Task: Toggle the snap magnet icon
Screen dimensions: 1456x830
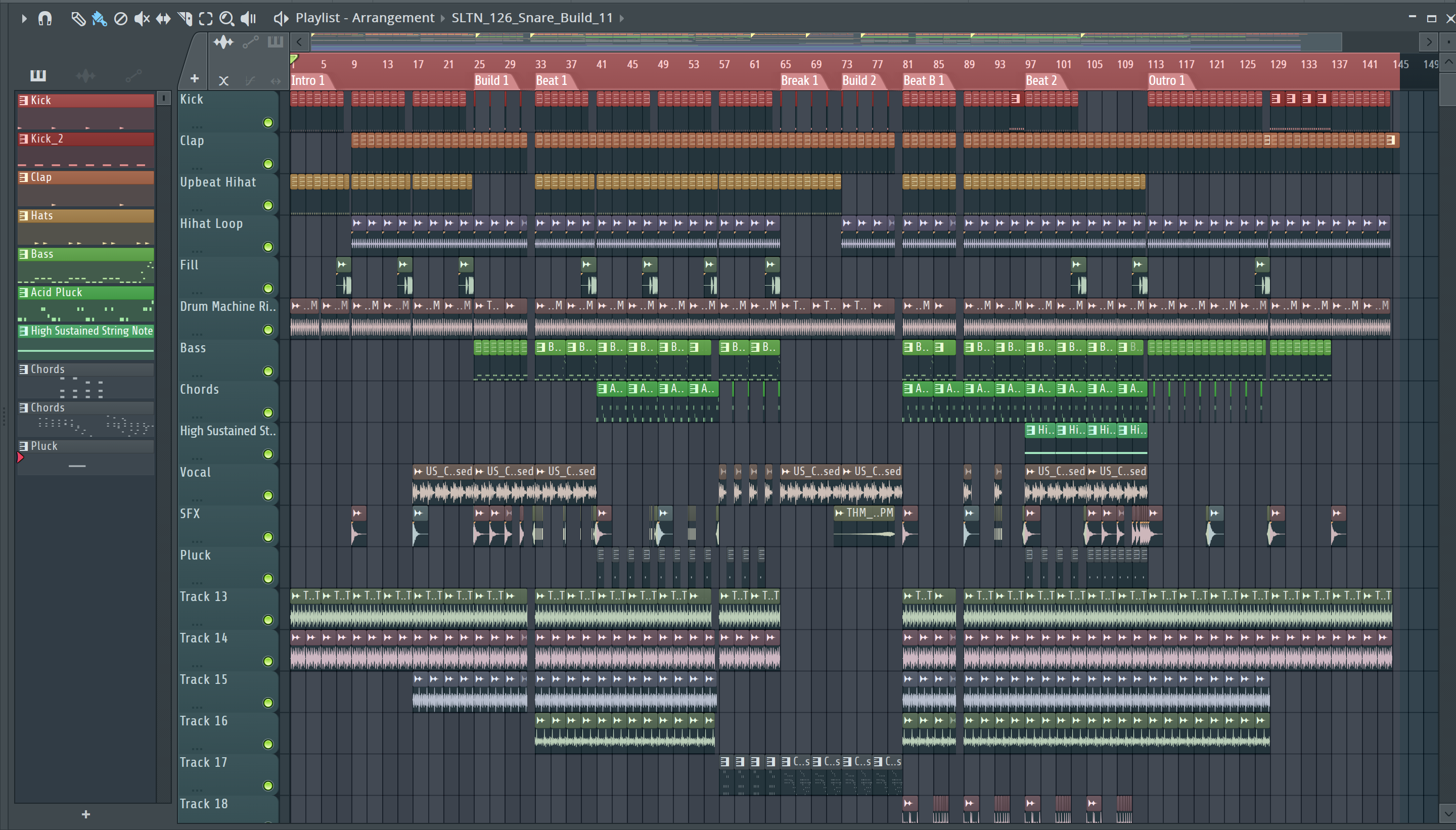Action: point(45,18)
